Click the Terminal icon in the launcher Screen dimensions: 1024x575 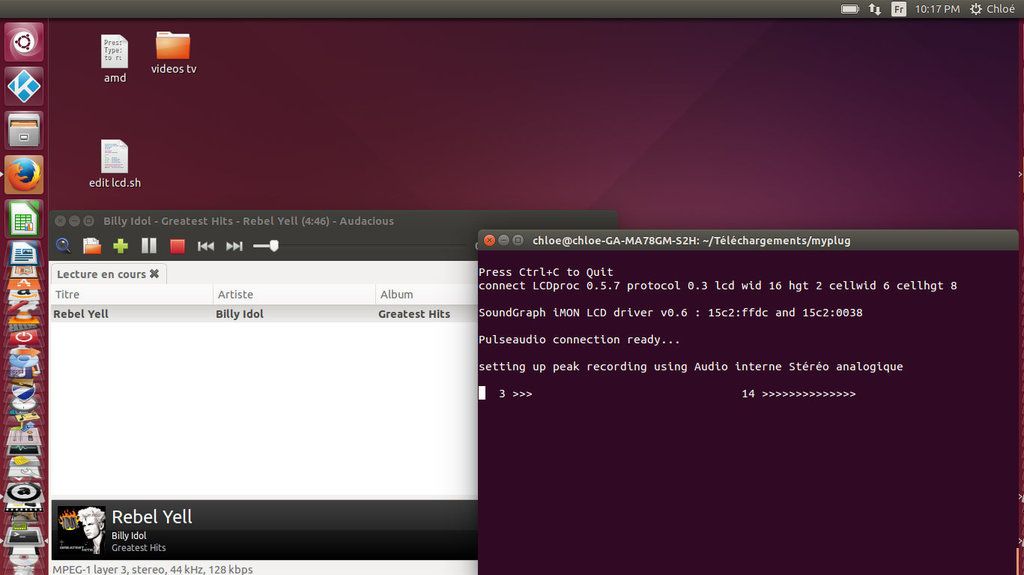point(24,538)
